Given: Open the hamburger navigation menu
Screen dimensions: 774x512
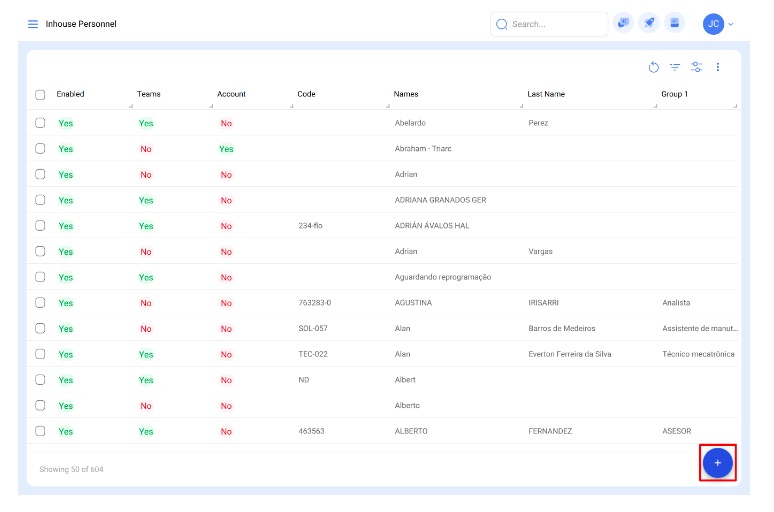Looking at the screenshot, I should point(33,24).
